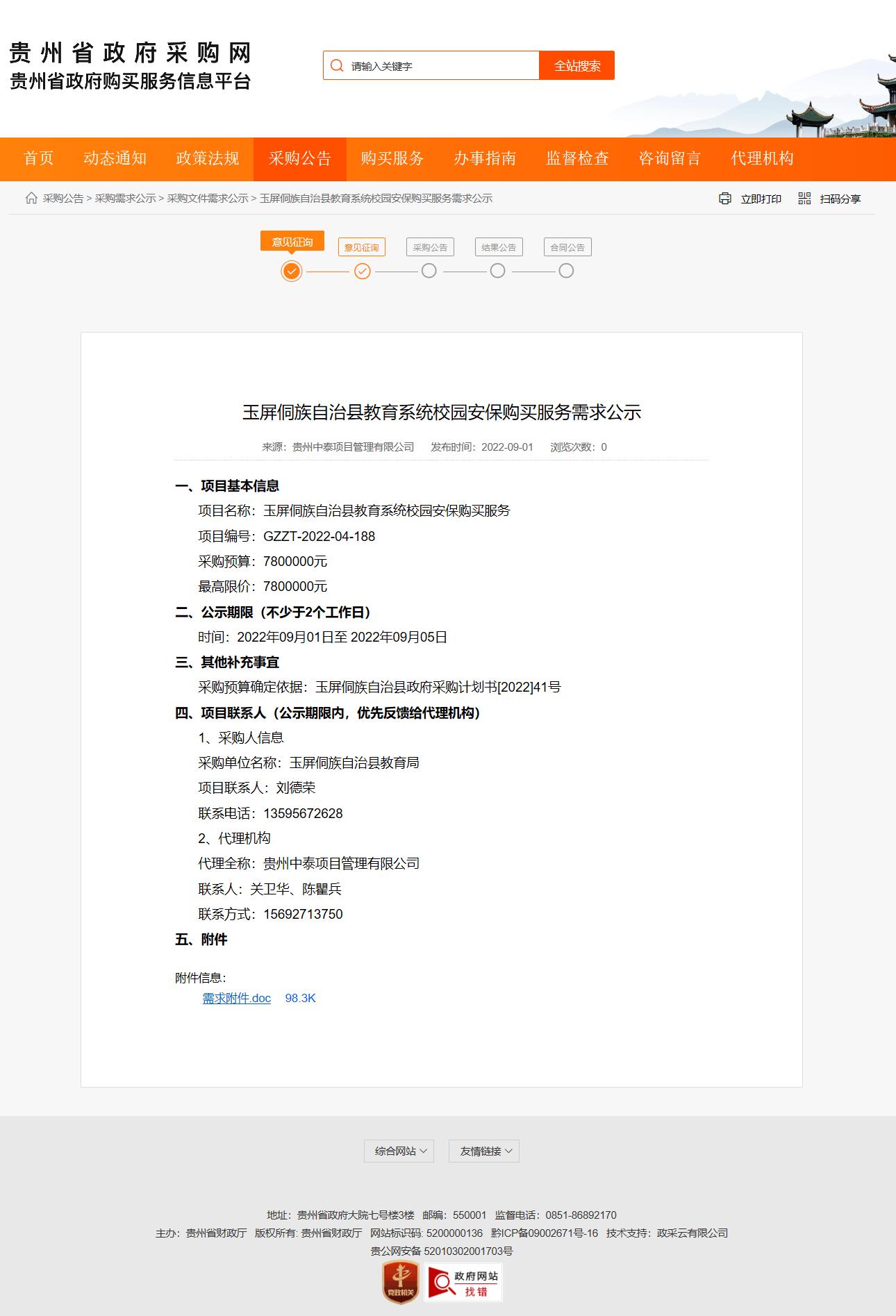This screenshot has height=1316, width=896.
Task: Open the 政策法规 menu item
Action: [x=208, y=158]
